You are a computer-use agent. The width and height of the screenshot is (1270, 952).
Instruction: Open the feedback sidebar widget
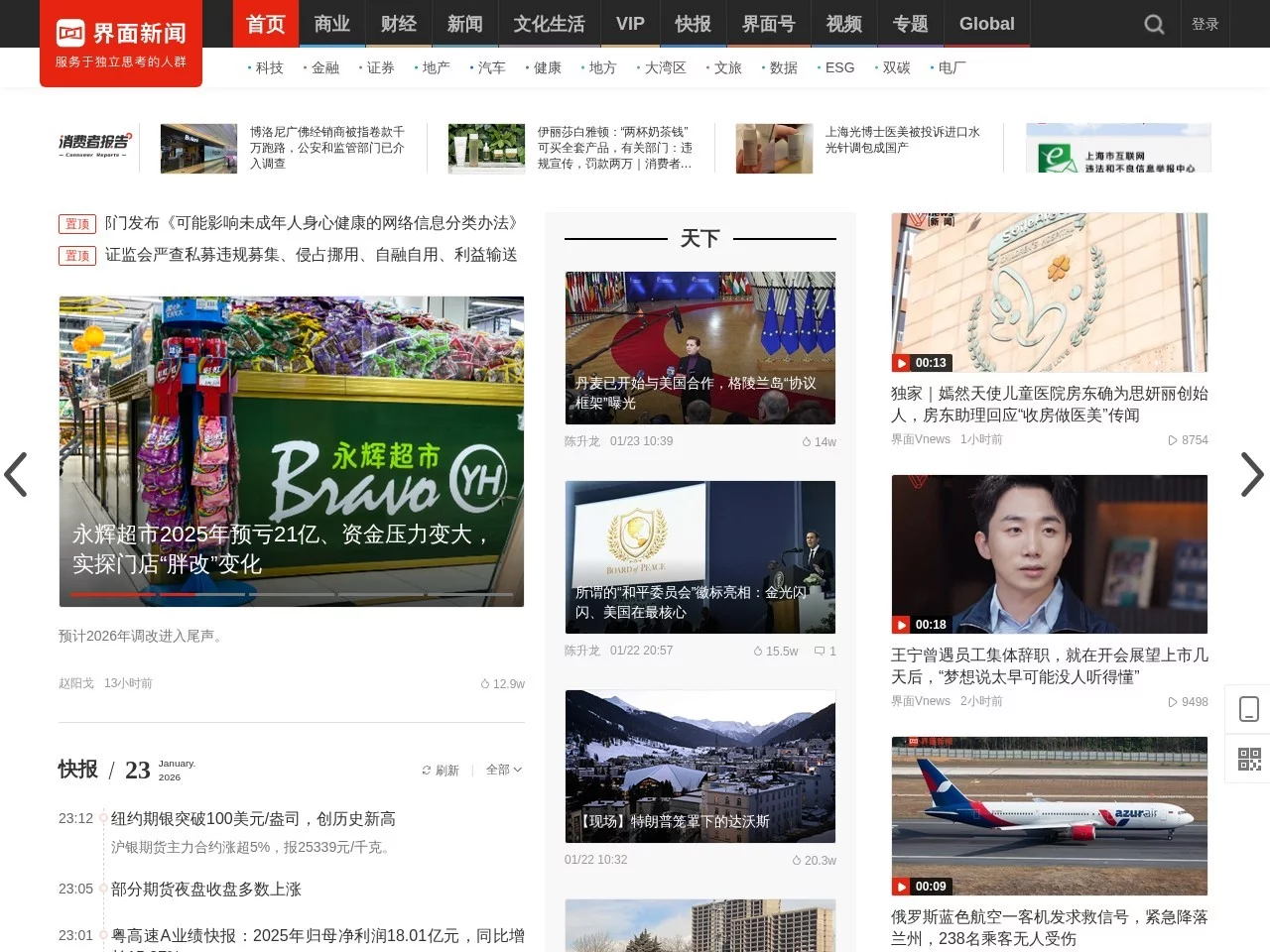[1248, 707]
